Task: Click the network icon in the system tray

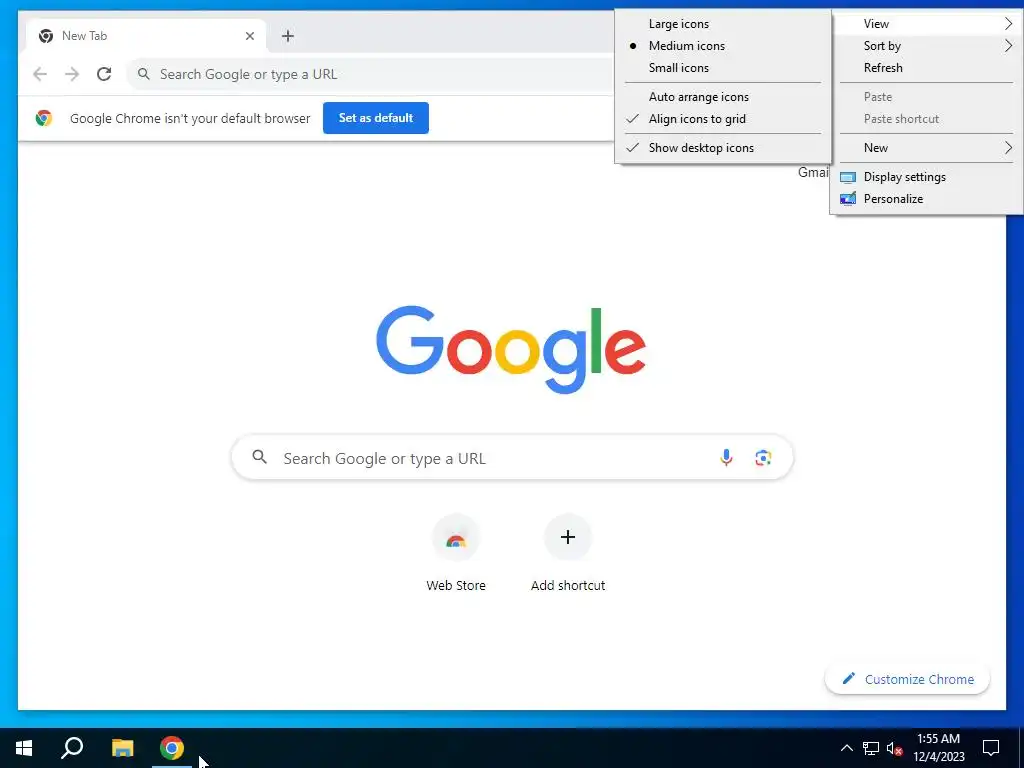Action: click(x=871, y=748)
